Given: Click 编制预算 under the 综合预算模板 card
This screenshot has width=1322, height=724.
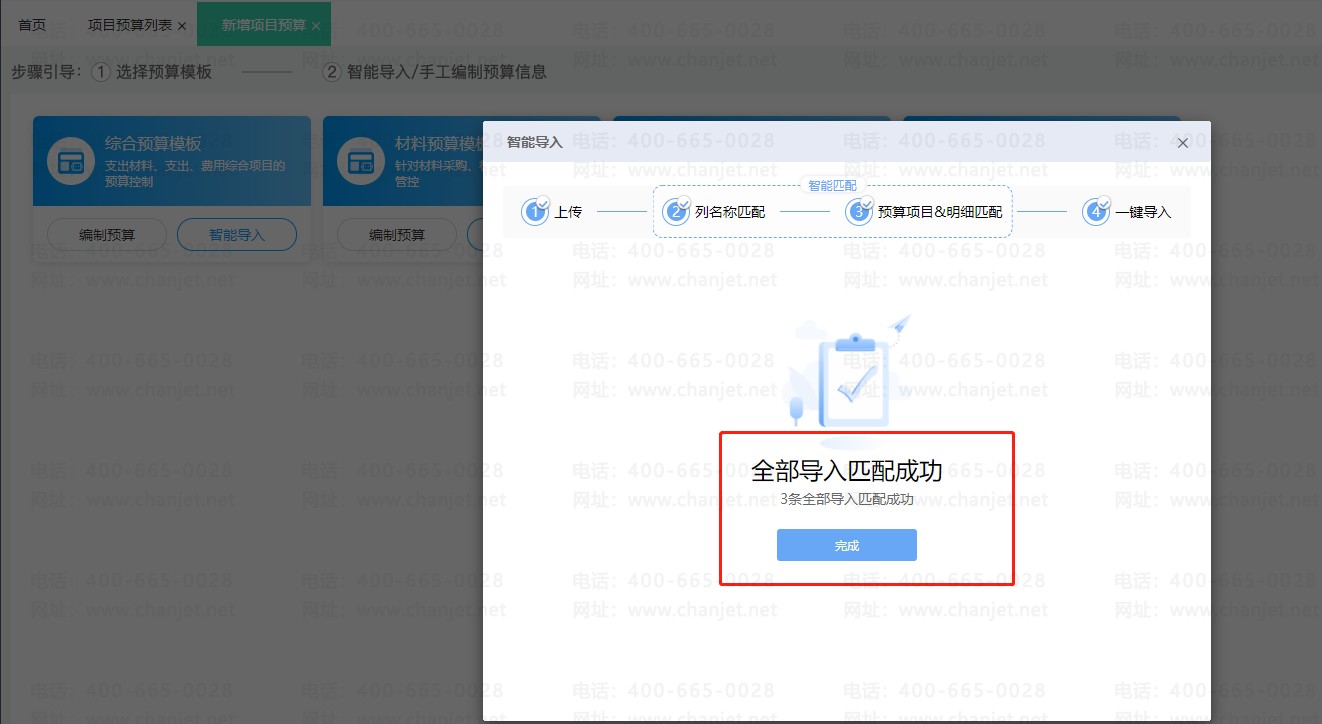Looking at the screenshot, I should pos(107,235).
